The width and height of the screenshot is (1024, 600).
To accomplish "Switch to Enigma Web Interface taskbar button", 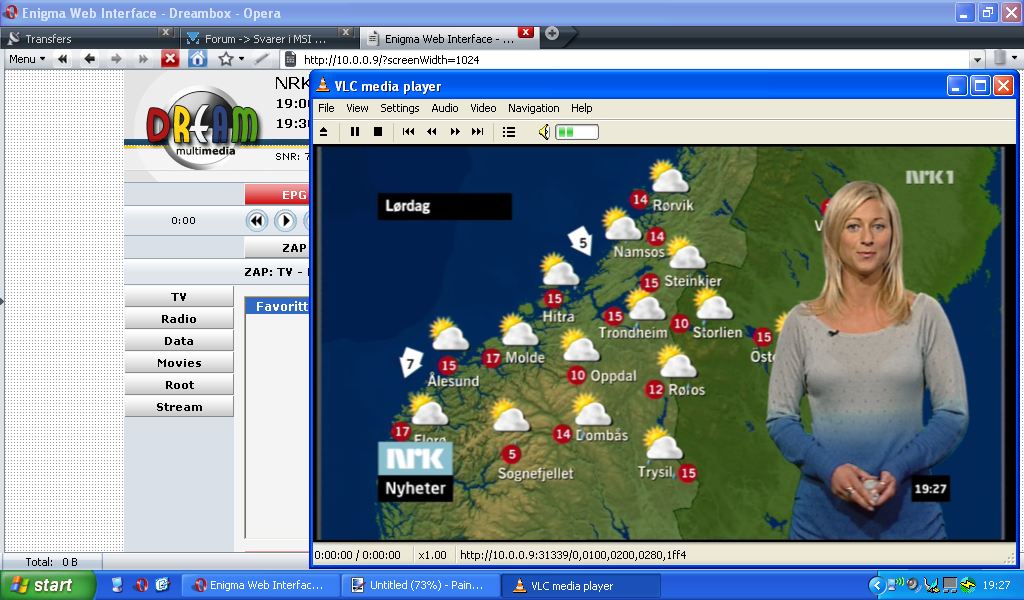I will [x=260, y=585].
